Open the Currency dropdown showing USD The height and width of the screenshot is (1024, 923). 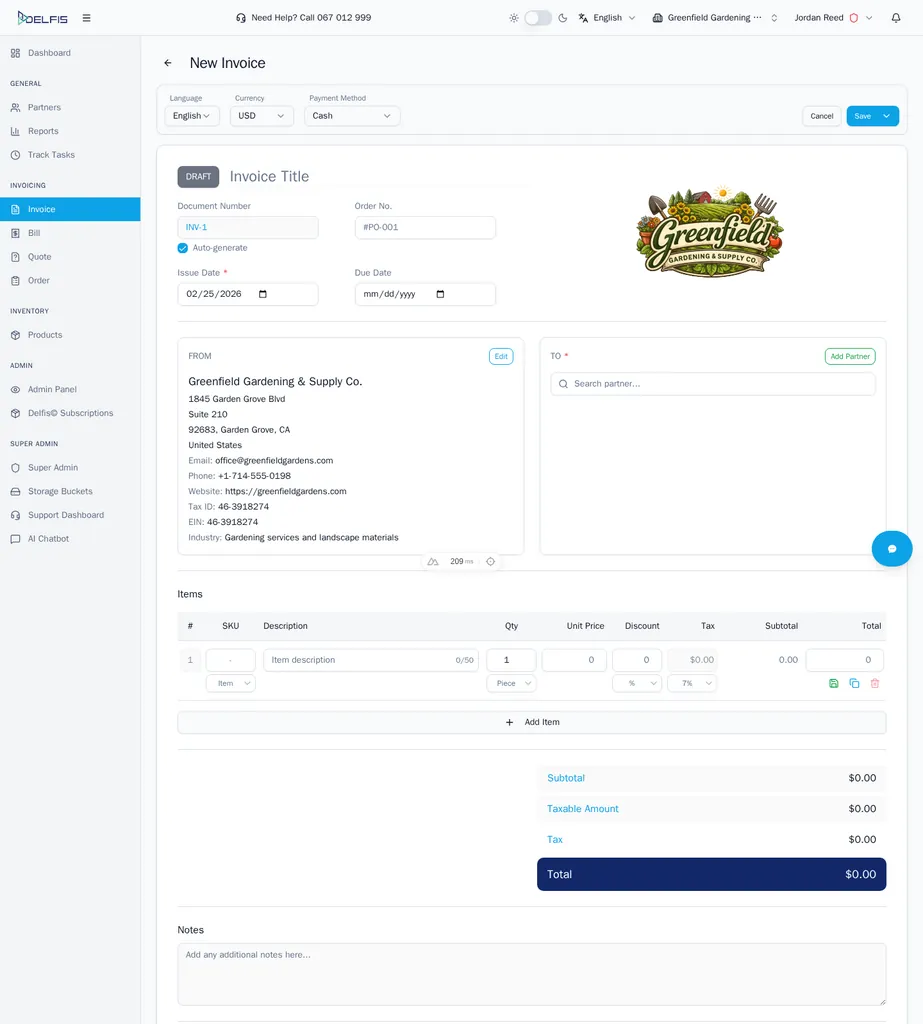pyautogui.click(x=260, y=115)
